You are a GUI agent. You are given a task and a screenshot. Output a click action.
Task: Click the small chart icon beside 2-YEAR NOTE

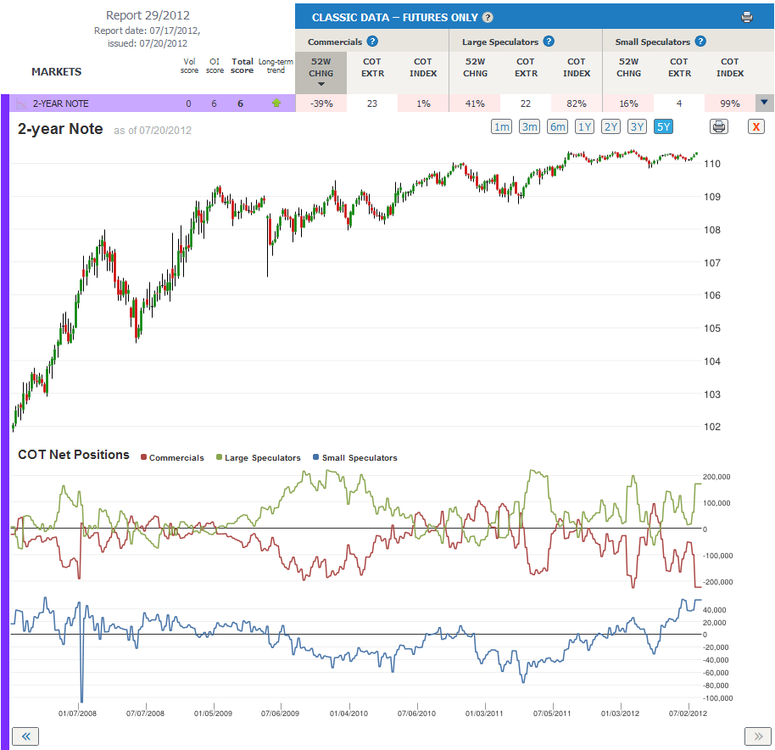21,104
